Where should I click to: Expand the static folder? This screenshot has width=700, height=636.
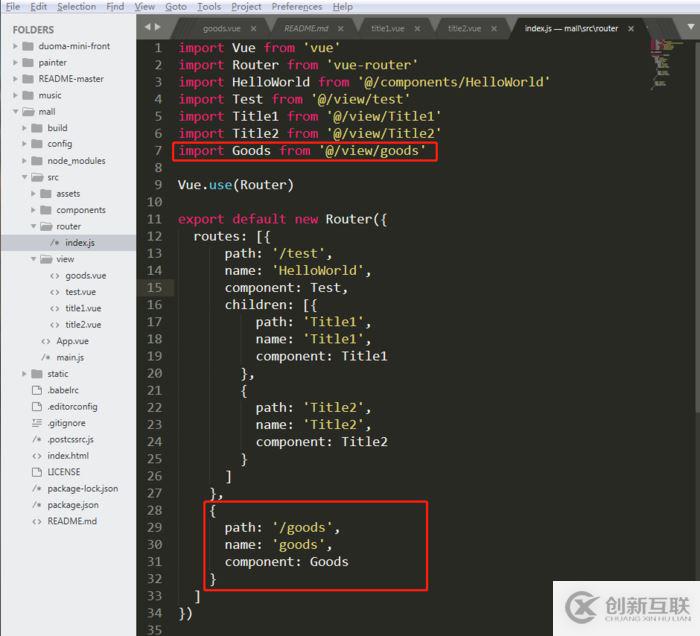pyautogui.click(x=24, y=374)
